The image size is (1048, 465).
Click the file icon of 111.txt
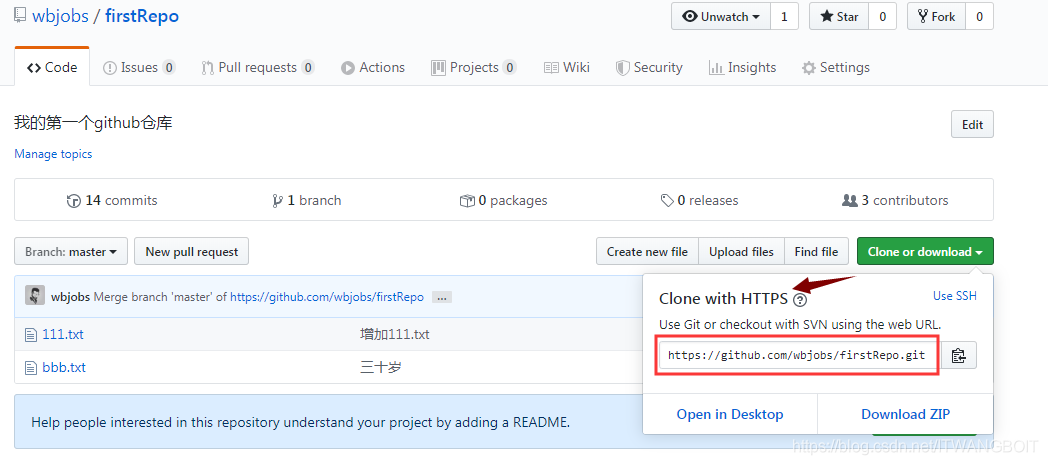pyautogui.click(x=30, y=334)
